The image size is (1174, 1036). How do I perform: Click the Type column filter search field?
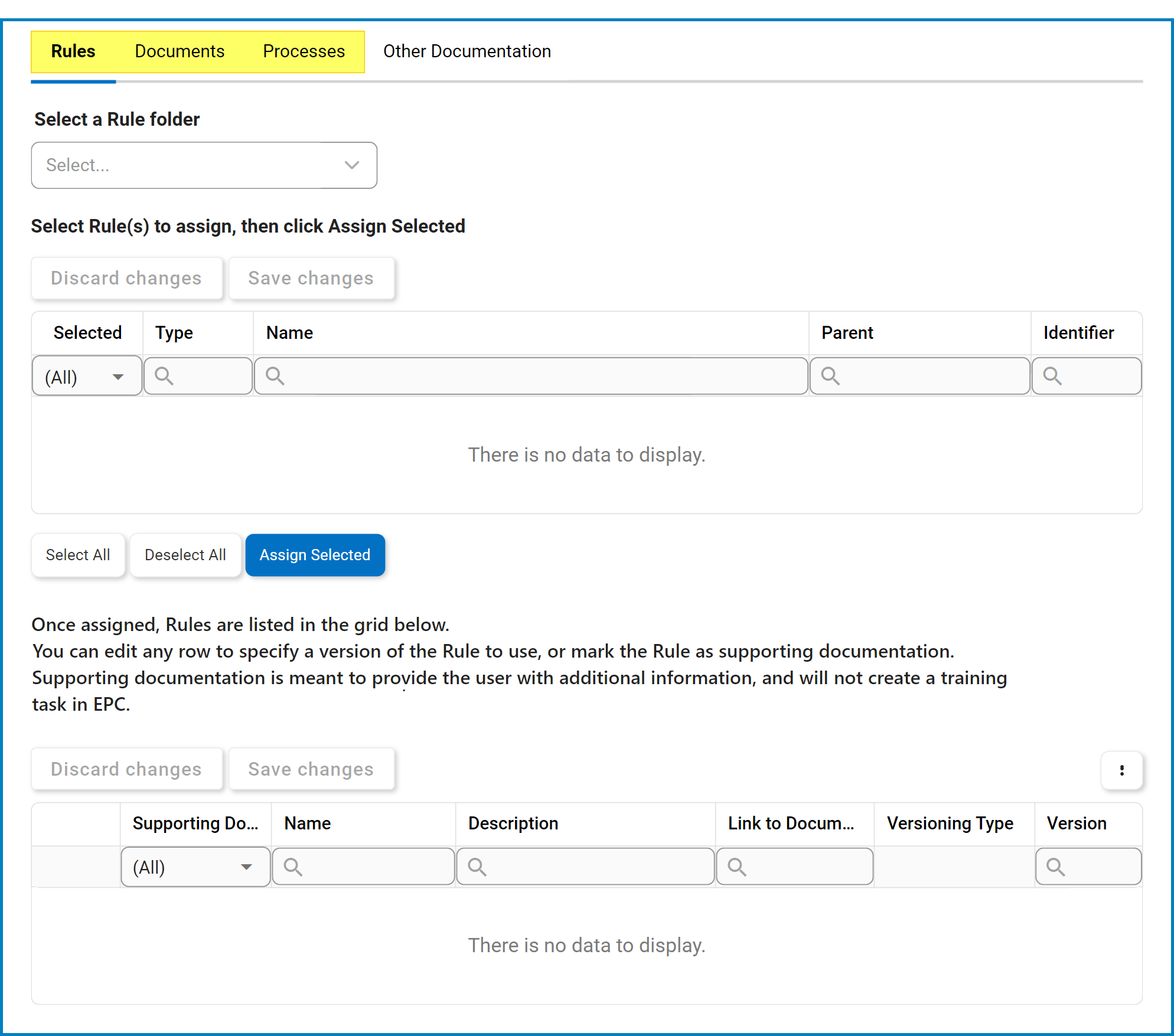[198, 376]
